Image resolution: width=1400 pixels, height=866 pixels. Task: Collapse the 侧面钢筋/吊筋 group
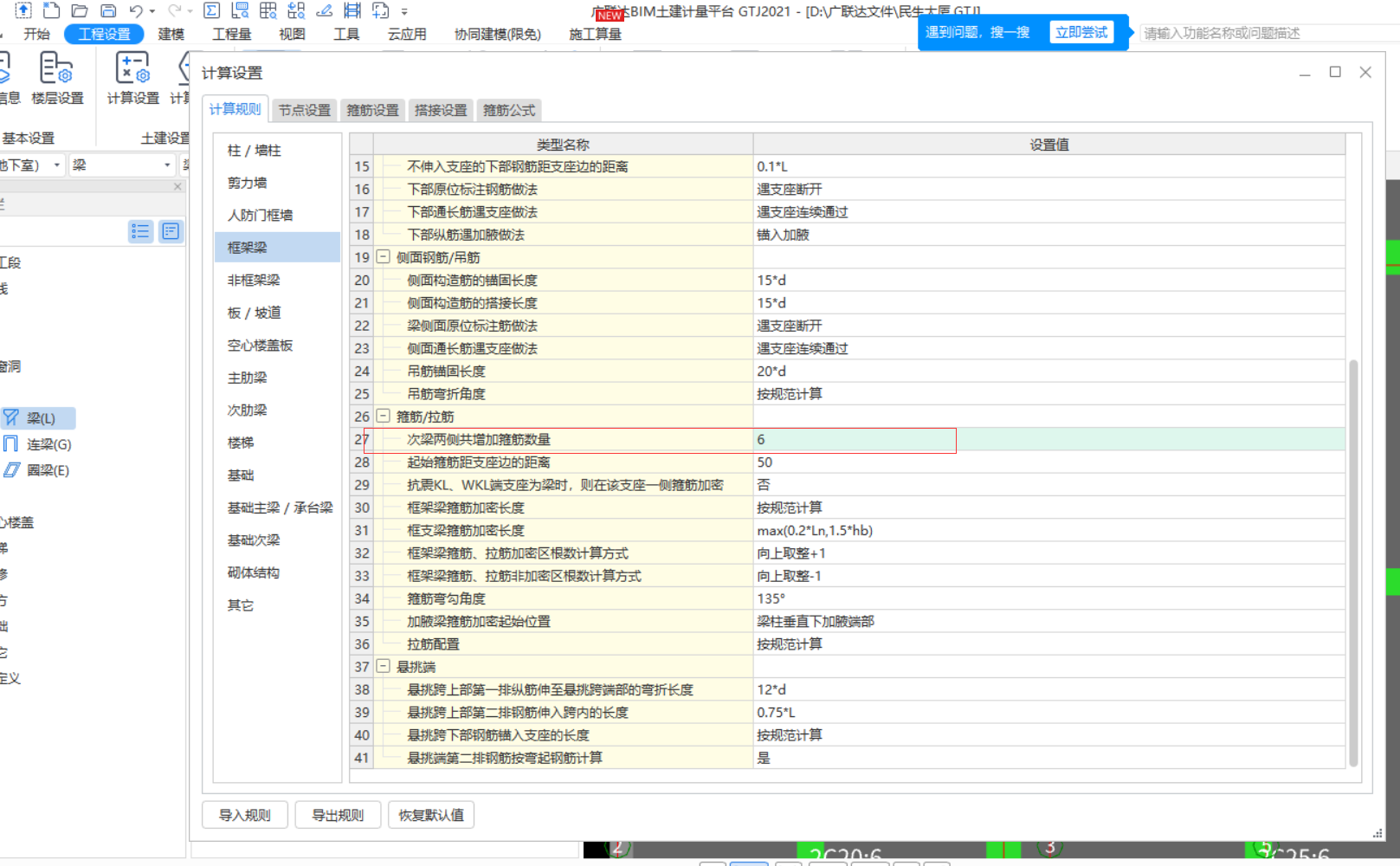click(x=384, y=257)
